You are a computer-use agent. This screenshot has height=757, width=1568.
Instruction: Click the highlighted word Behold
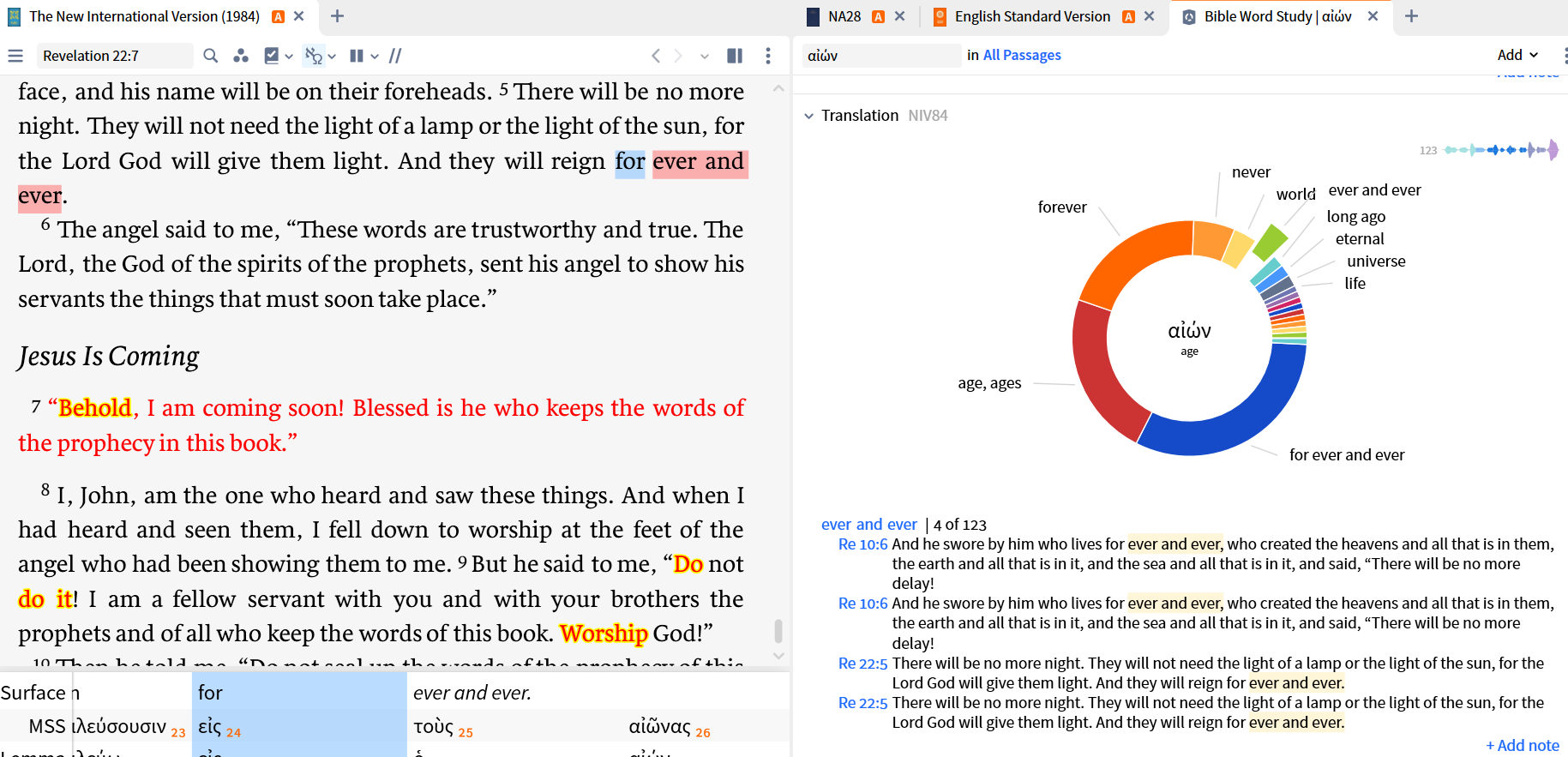point(95,408)
